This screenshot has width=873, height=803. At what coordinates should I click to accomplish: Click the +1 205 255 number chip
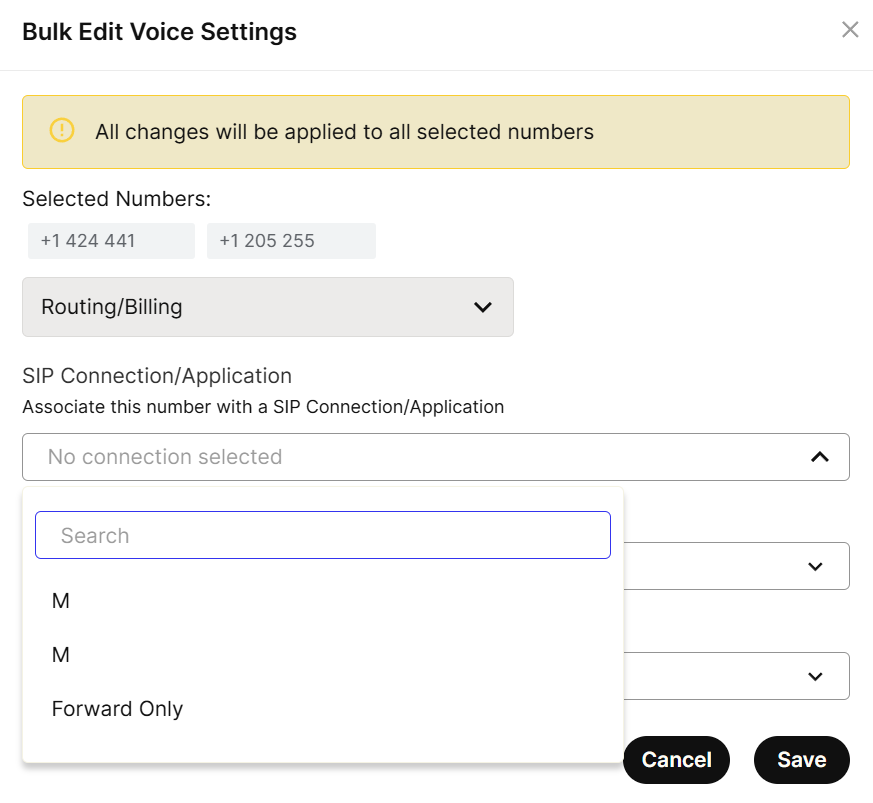click(291, 241)
